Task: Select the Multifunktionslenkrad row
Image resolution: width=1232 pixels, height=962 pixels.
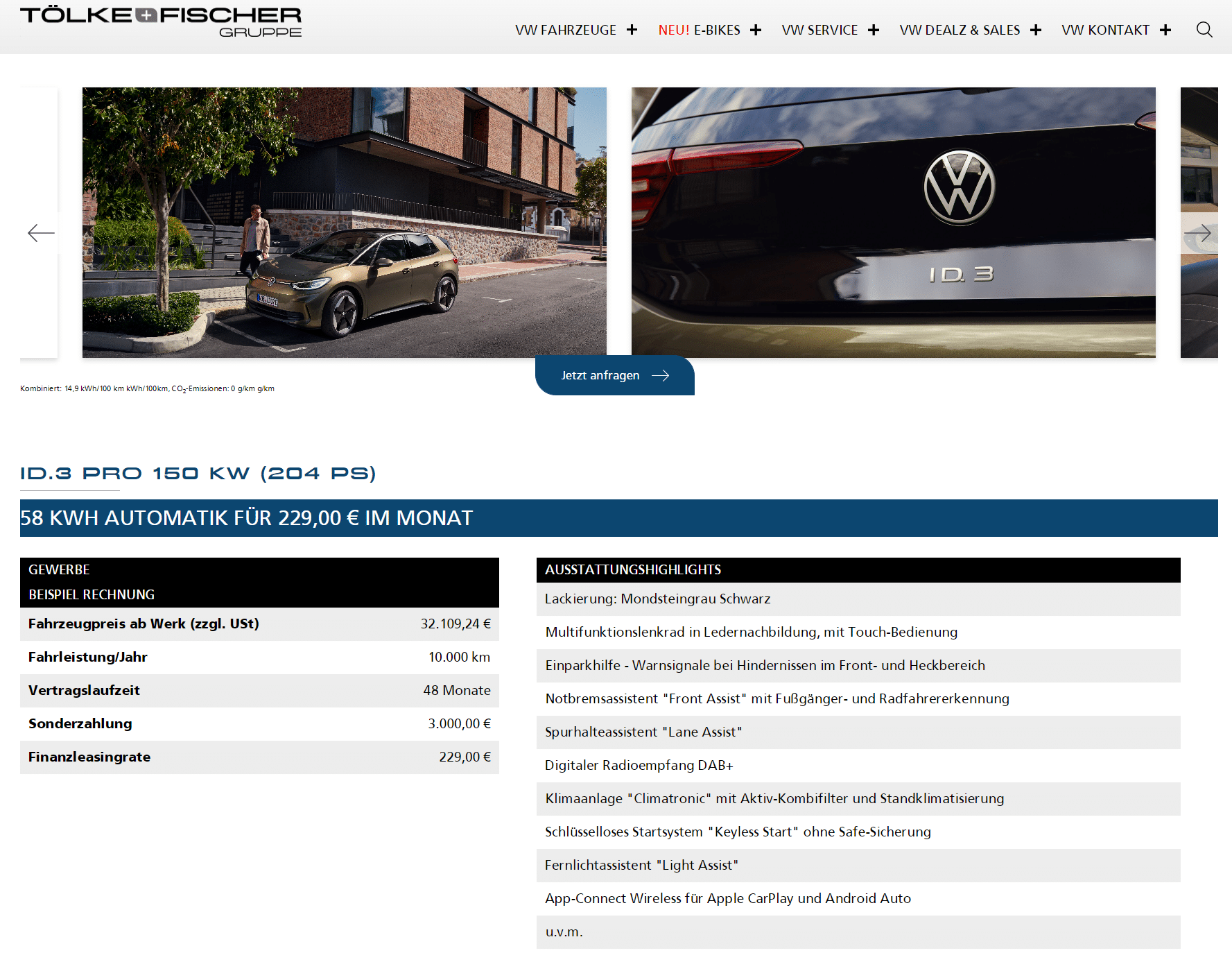Action: click(x=858, y=632)
